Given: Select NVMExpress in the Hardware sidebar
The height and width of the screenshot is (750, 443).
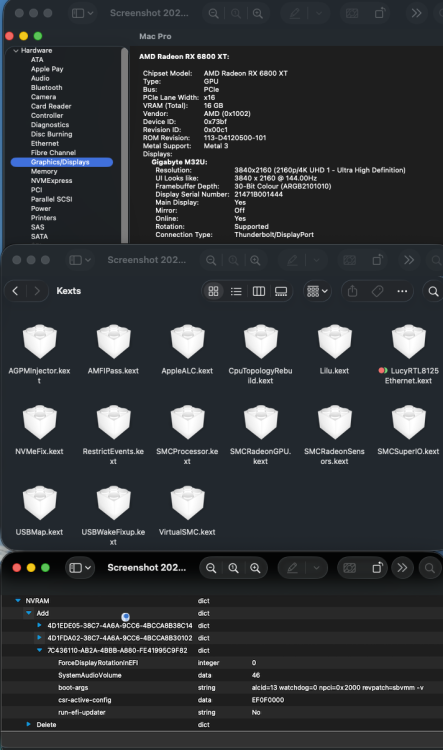Looking at the screenshot, I should pos(52,181).
